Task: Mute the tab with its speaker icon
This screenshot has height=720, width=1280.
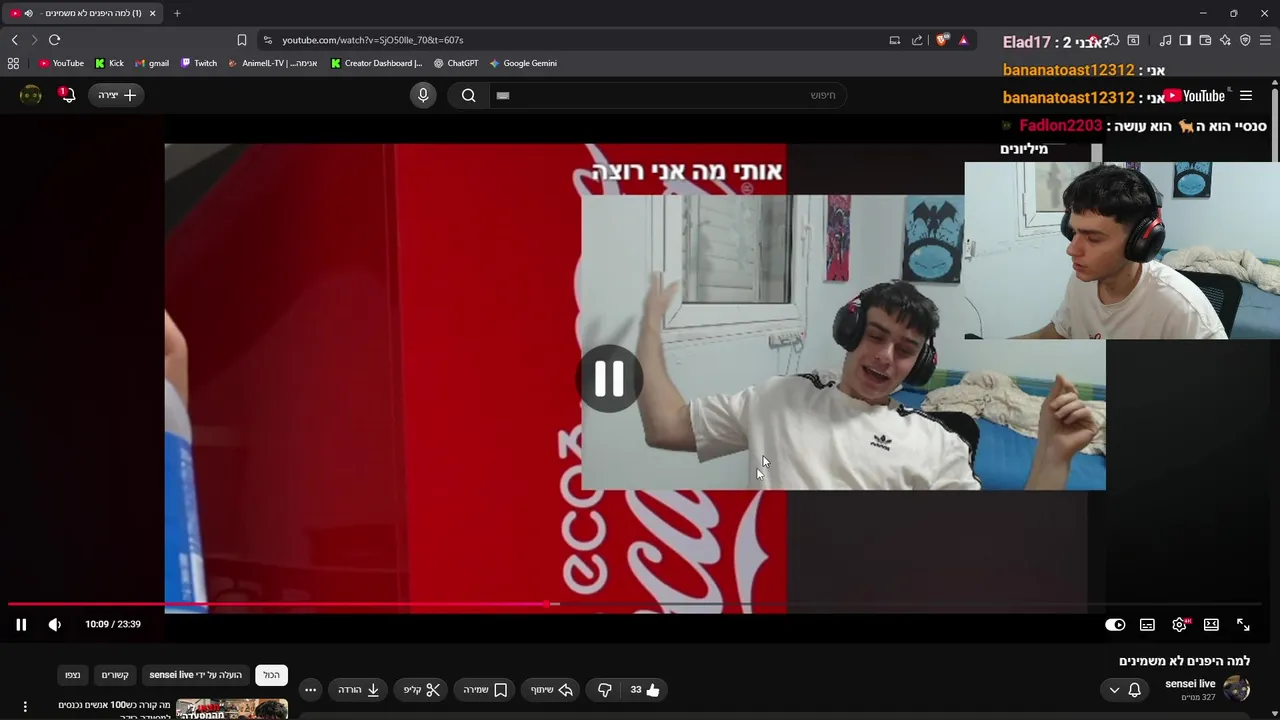Action: 28,13
